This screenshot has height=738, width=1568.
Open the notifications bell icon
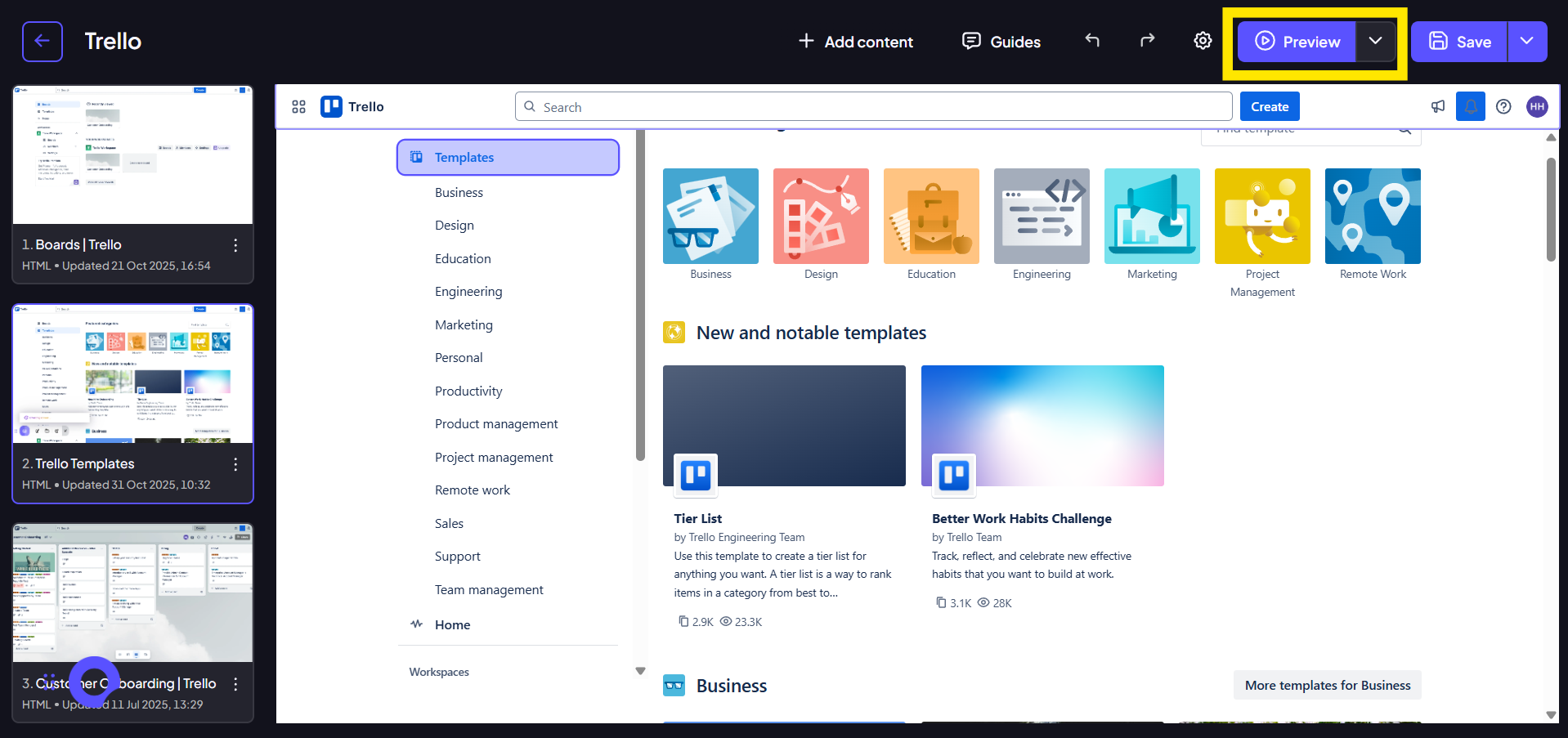click(1471, 107)
